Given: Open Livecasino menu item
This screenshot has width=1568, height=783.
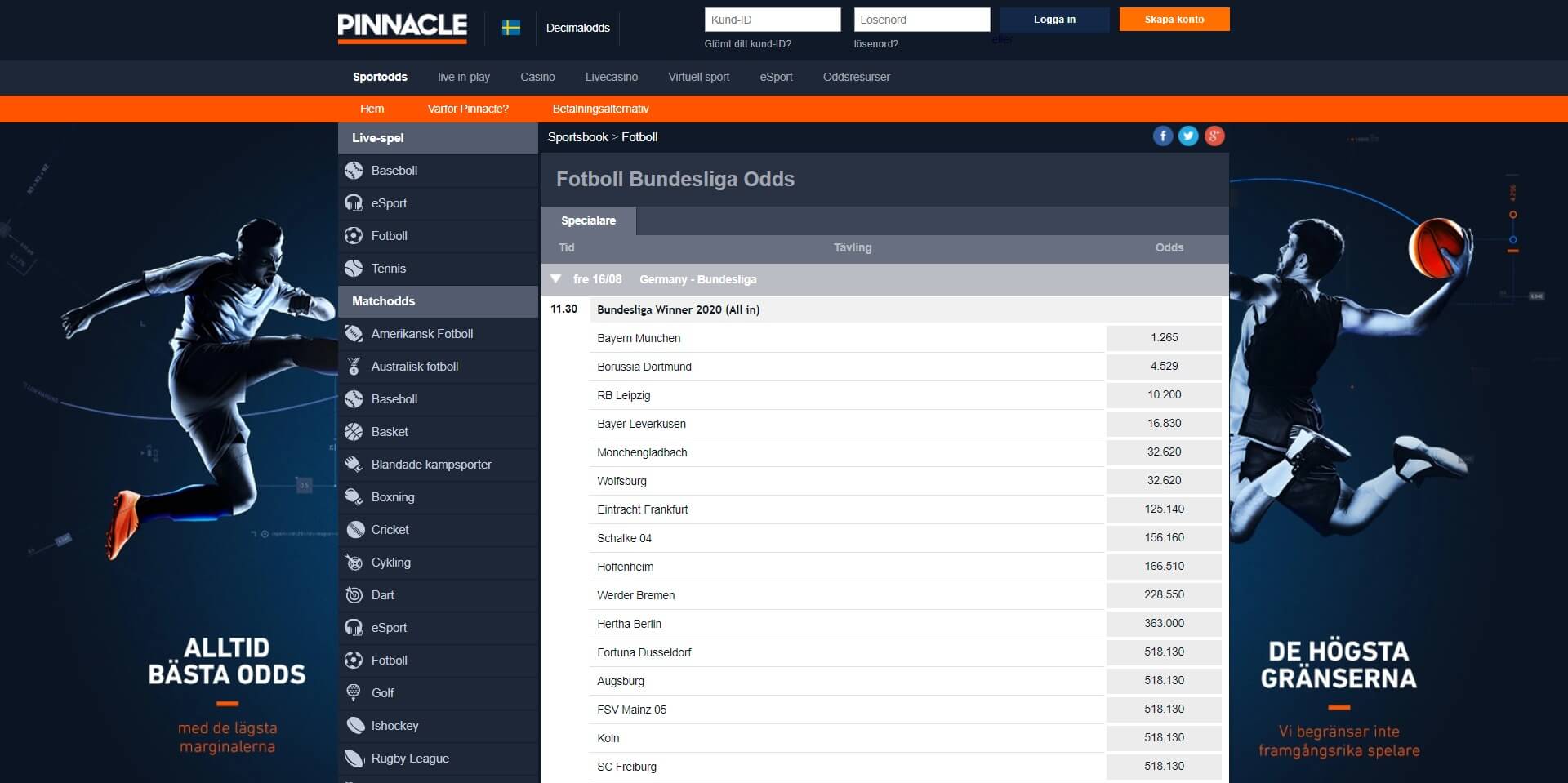Looking at the screenshot, I should 612,77.
